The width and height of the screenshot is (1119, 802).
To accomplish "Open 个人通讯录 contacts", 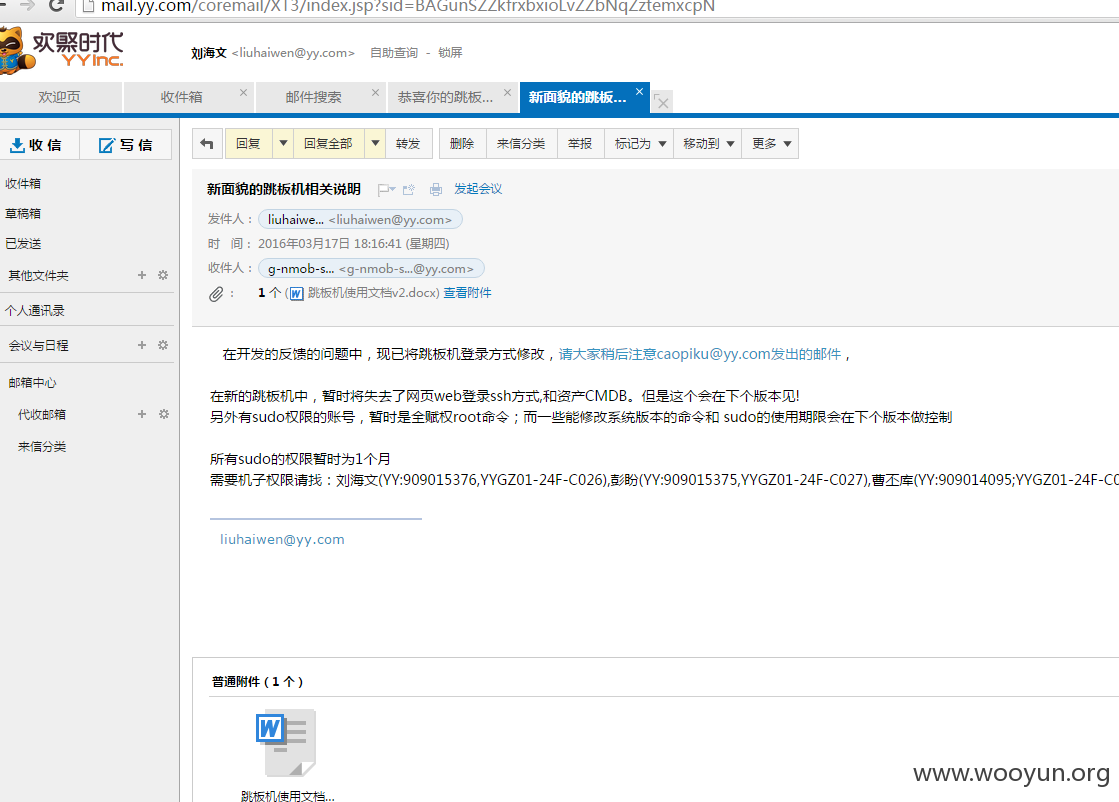I will point(34,310).
